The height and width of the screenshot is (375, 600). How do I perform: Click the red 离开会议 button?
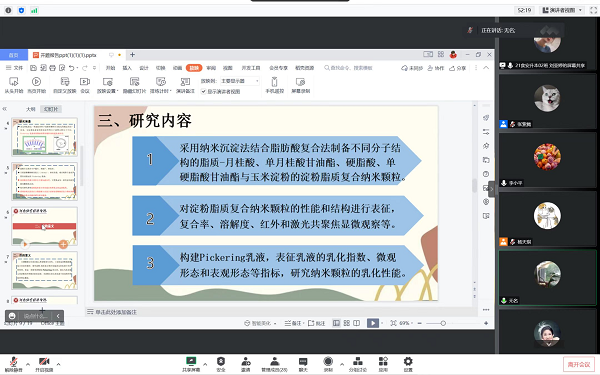579,364
